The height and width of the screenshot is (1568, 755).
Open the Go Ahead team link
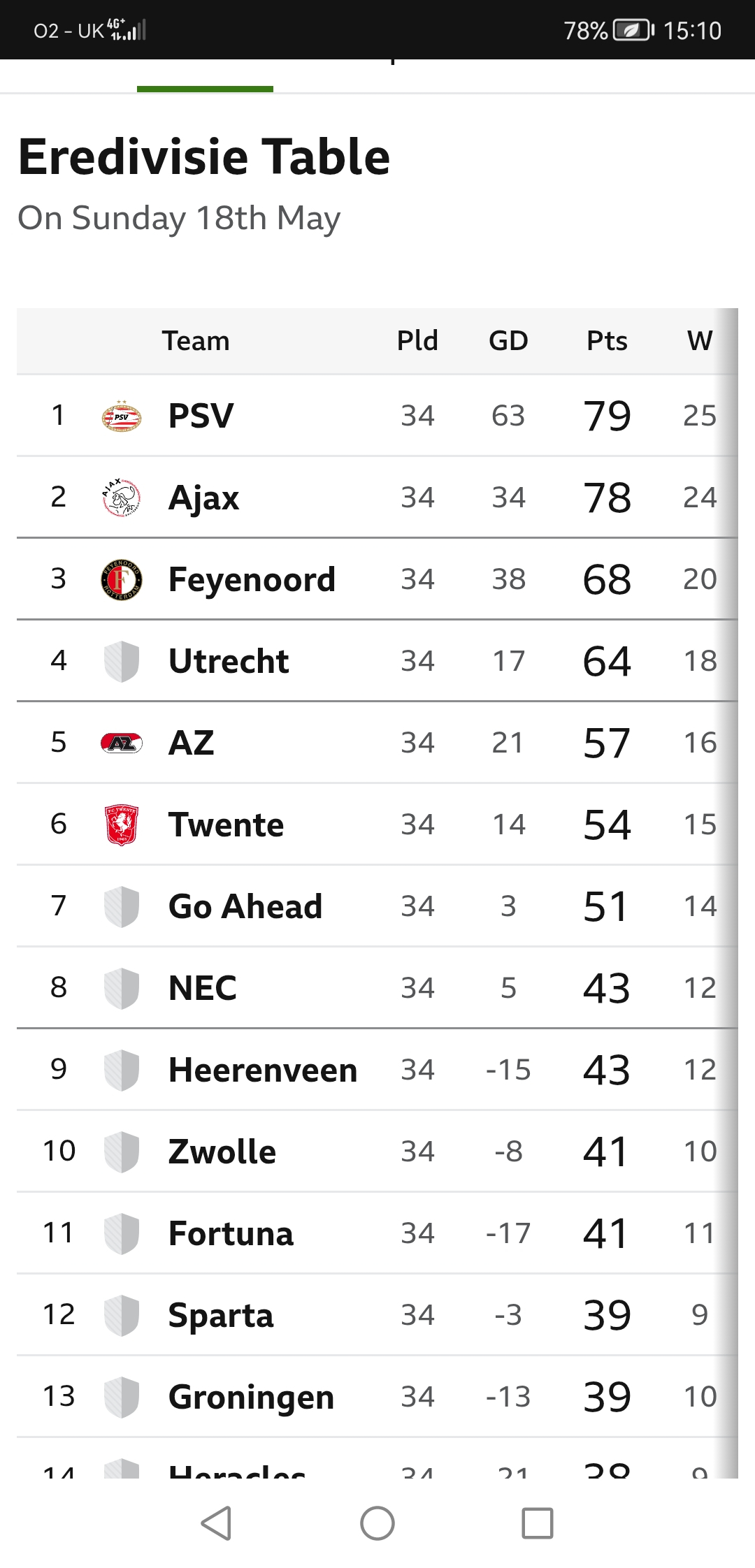tap(245, 906)
